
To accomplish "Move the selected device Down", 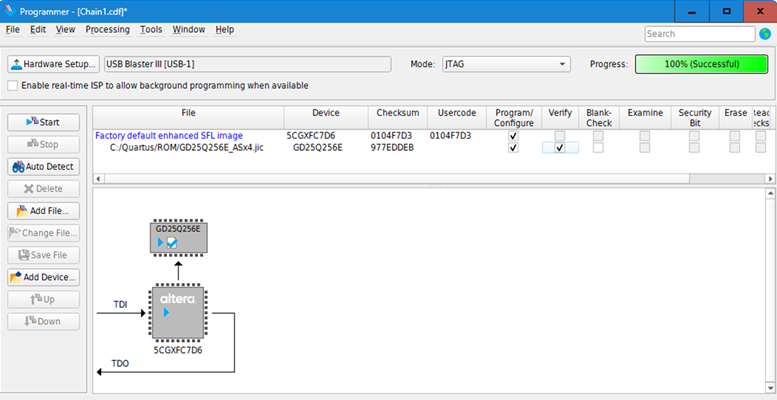I will click(x=43, y=321).
